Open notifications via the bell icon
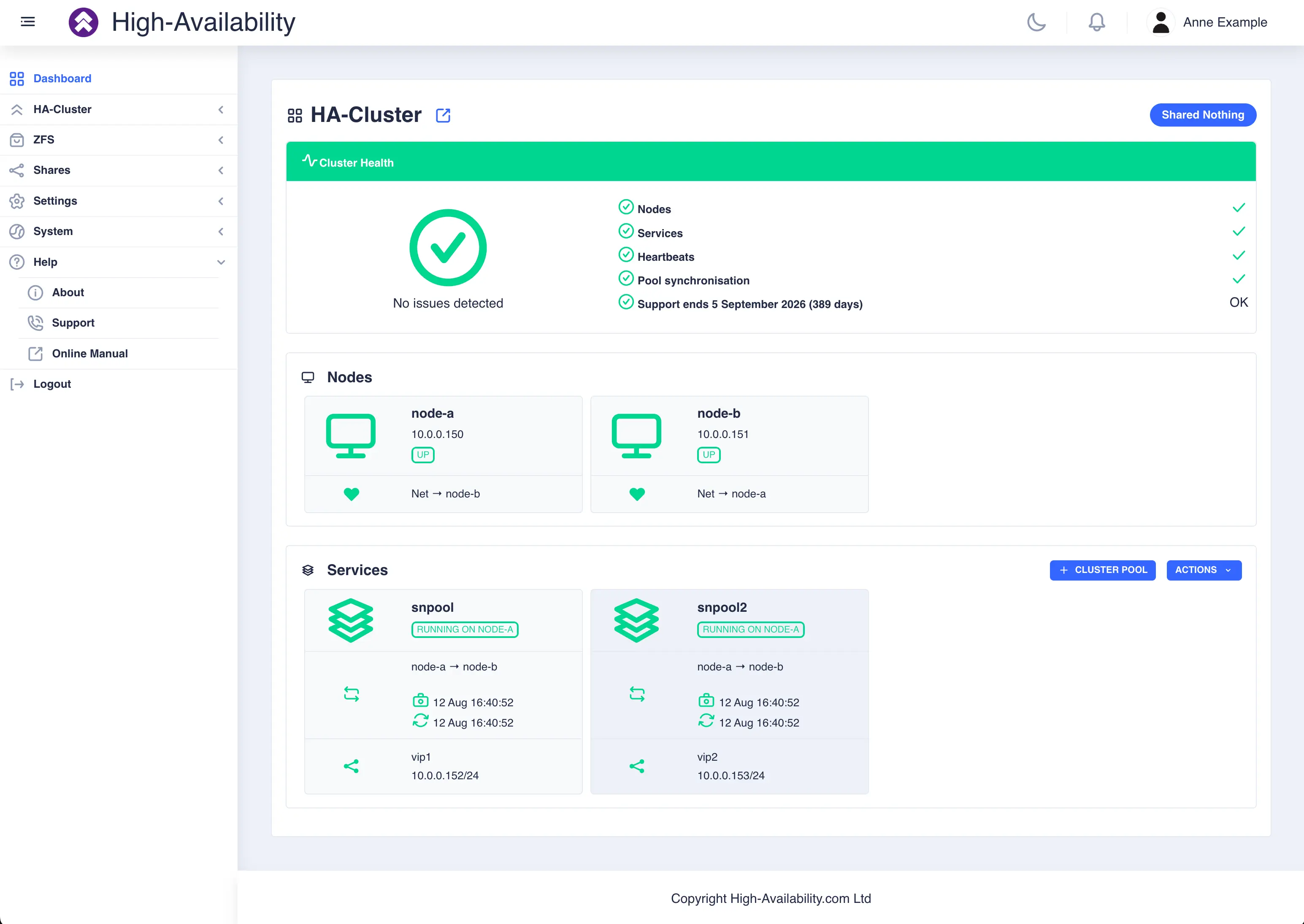 pos(1096,22)
